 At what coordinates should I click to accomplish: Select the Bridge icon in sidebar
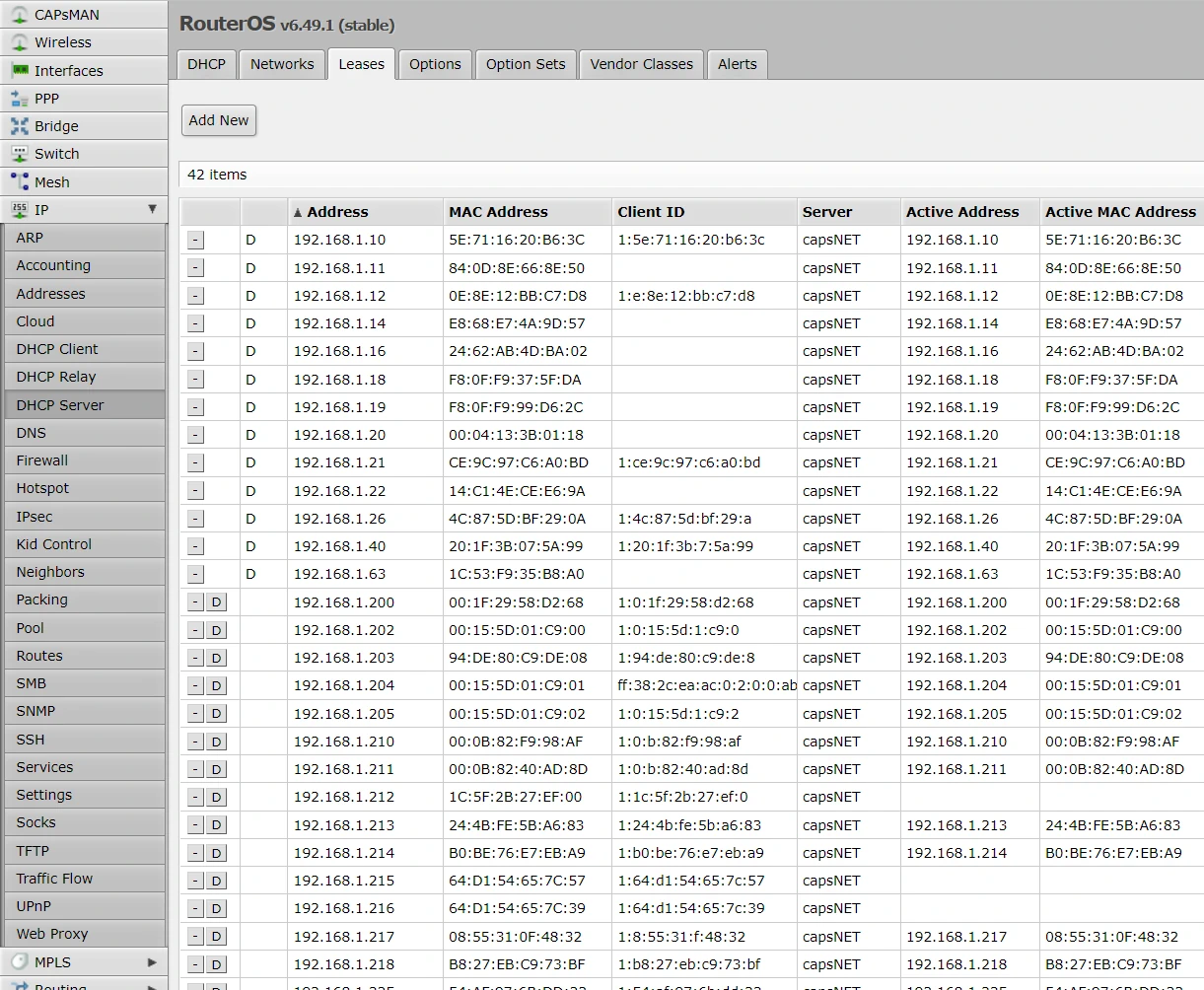tap(19, 126)
